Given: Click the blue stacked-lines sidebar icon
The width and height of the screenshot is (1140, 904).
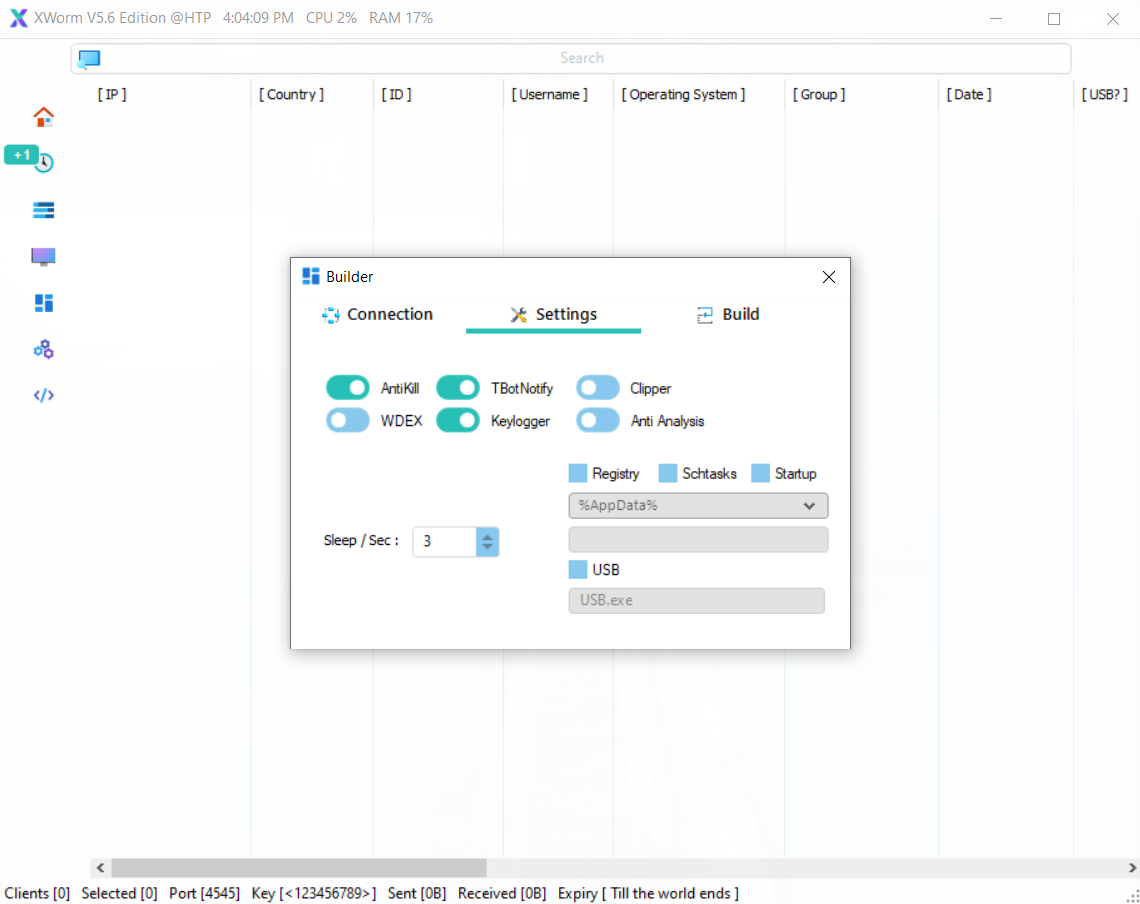Looking at the screenshot, I should pyautogui.click(x=44, y=210).
